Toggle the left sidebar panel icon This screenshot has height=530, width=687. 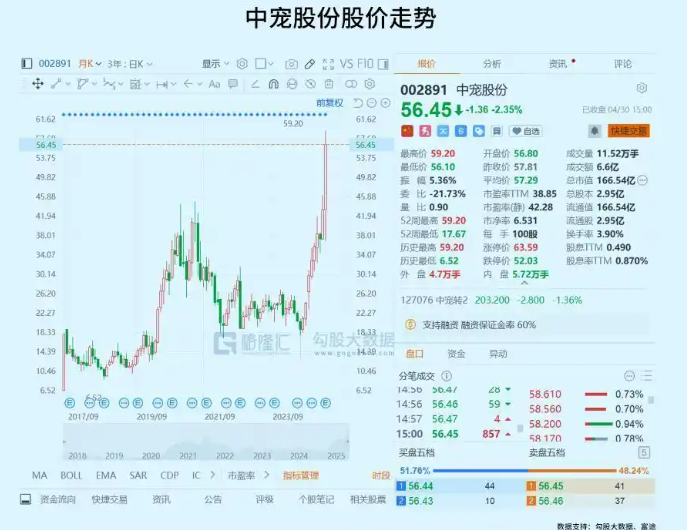(26, 64)
